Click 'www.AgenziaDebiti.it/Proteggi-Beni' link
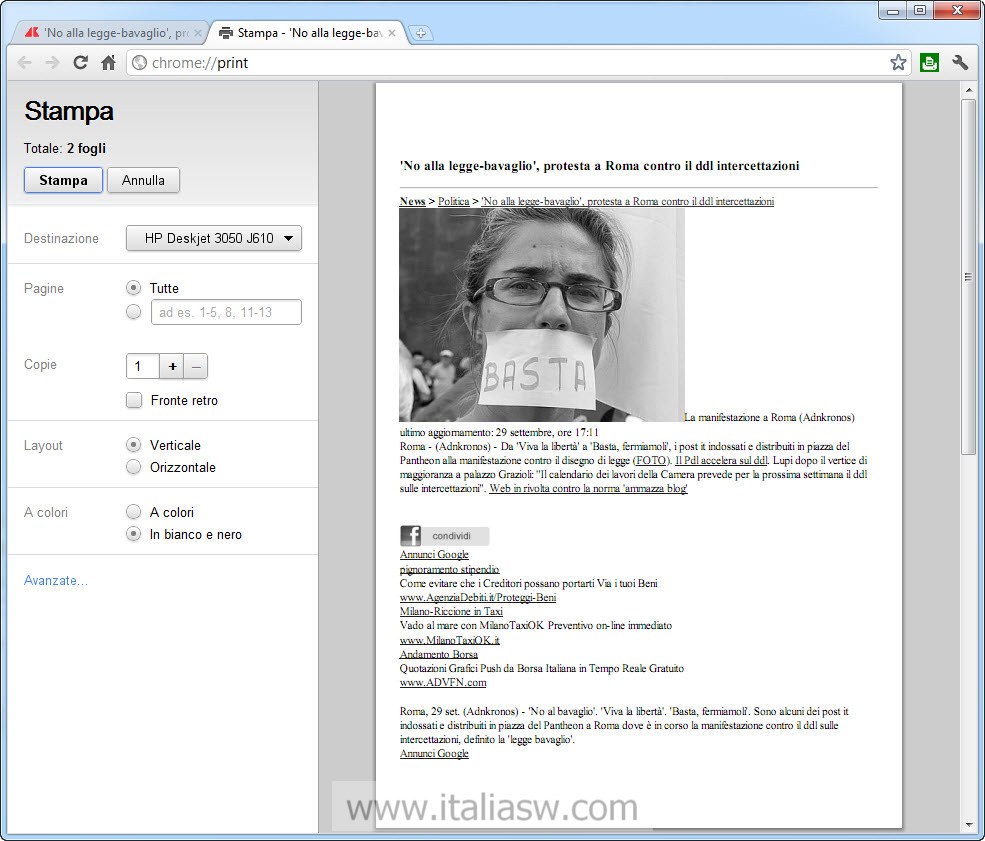Viewport: 985px width, 841px height. click(x=477, y=597)
